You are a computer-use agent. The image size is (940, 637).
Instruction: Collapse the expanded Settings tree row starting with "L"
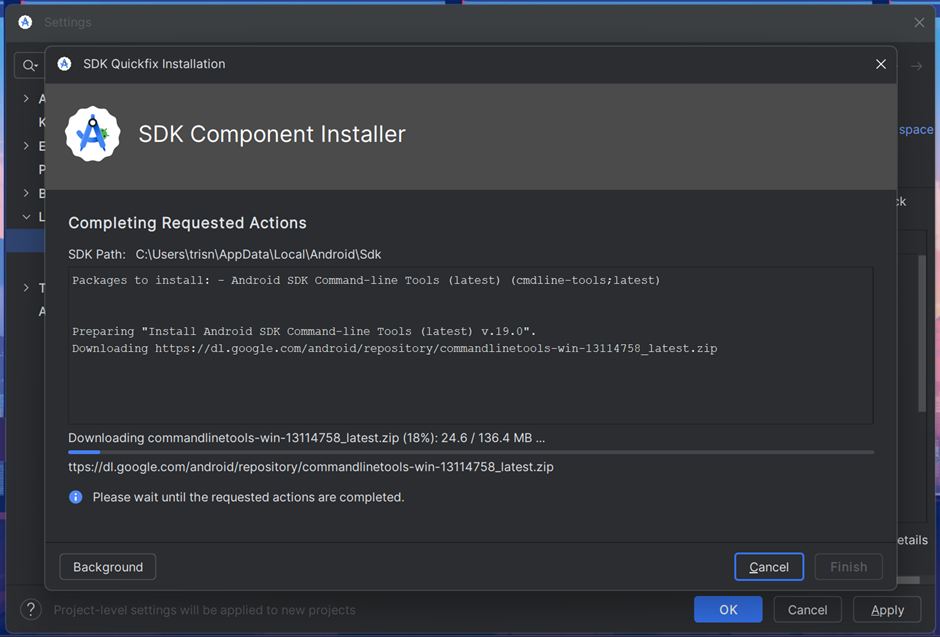click(x=26, y=216)
